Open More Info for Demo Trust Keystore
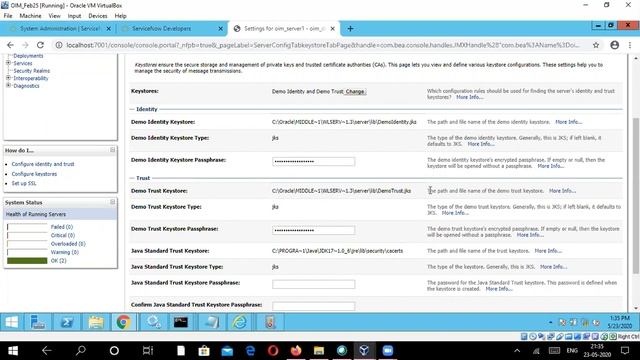 pyautogui.click(x=562, y=191)
